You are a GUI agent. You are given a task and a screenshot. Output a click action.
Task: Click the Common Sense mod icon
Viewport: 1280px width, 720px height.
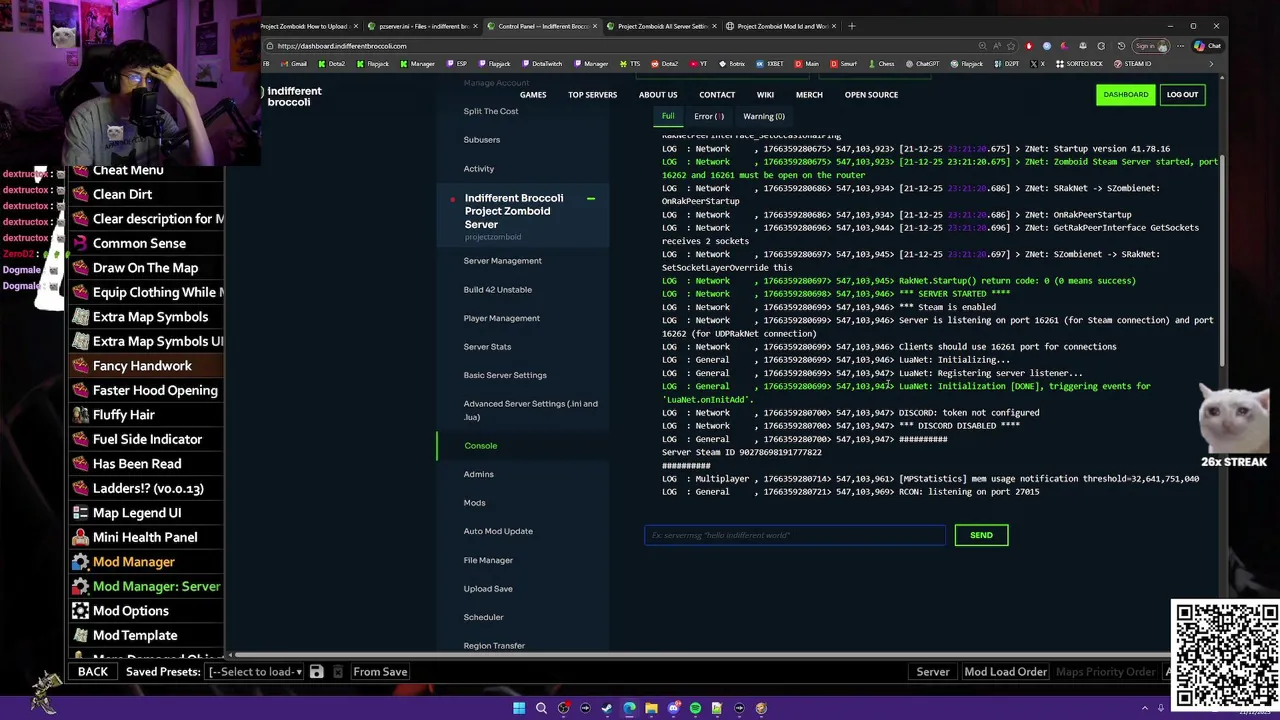pyautogui.click(x=80, y=244)
